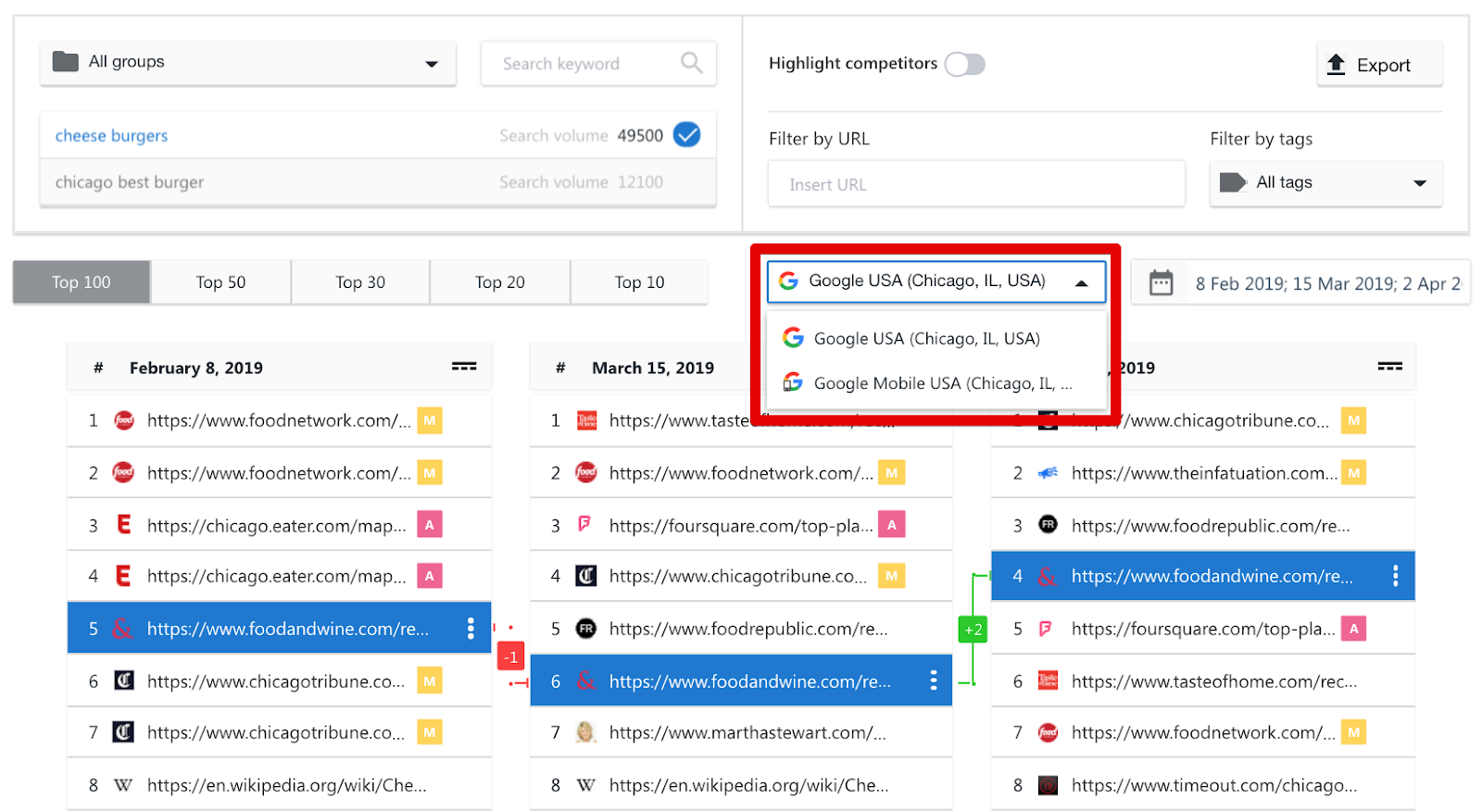Open the All tags dropdown
Screen dimensions: 1482x812
(1325, 182)
